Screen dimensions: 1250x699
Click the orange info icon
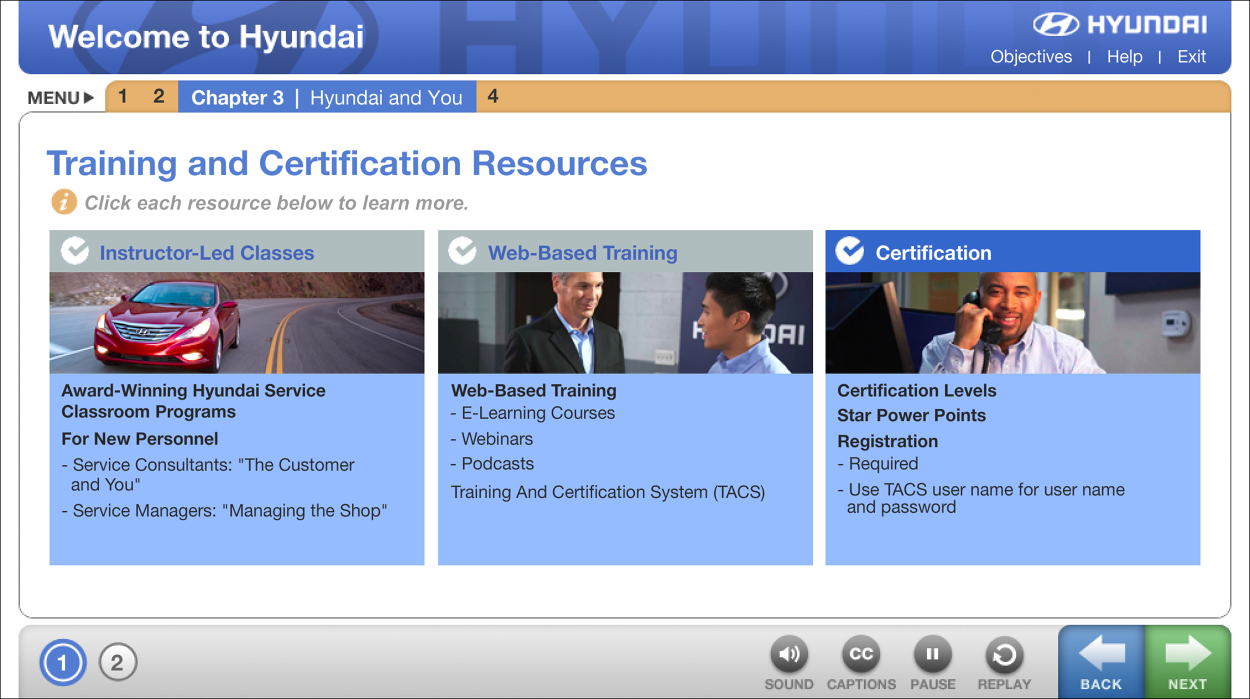(x=63, y=202)
